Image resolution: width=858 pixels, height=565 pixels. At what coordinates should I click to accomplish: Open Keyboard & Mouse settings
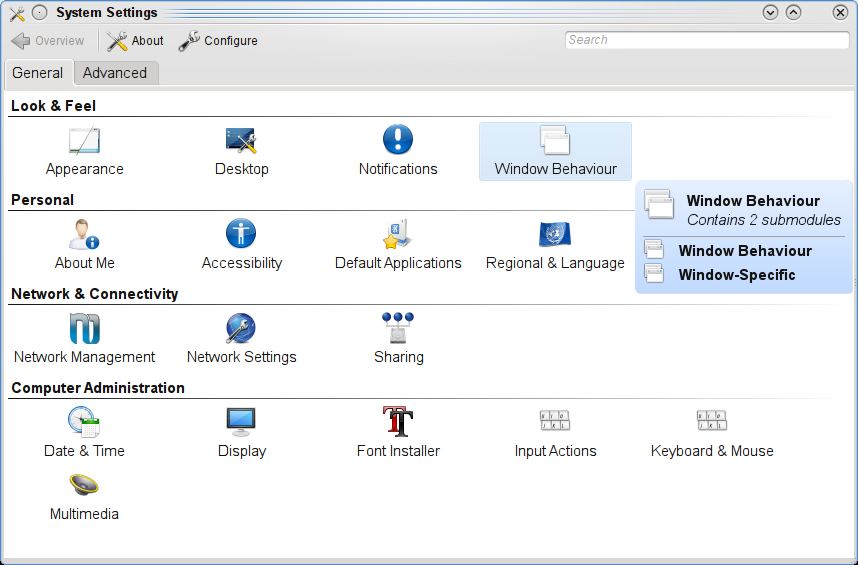pos(712,433)
